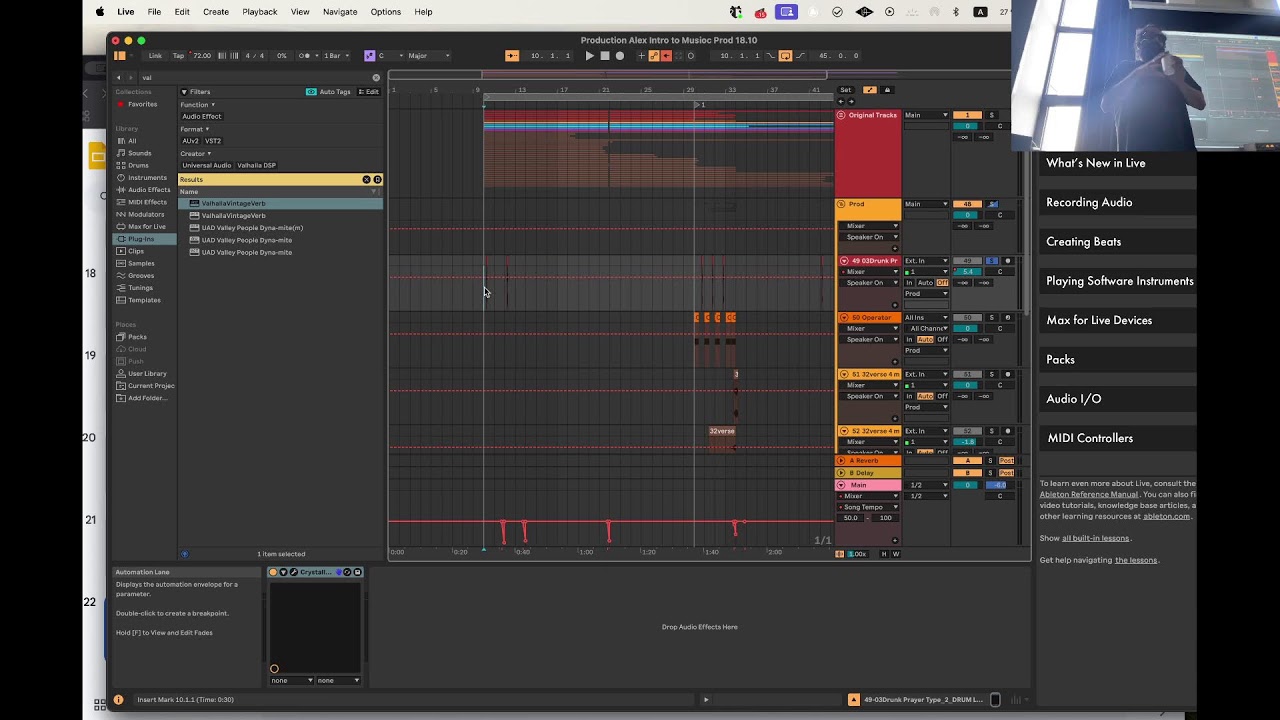Open the 1 Bar quantization menu

[335, 56]
